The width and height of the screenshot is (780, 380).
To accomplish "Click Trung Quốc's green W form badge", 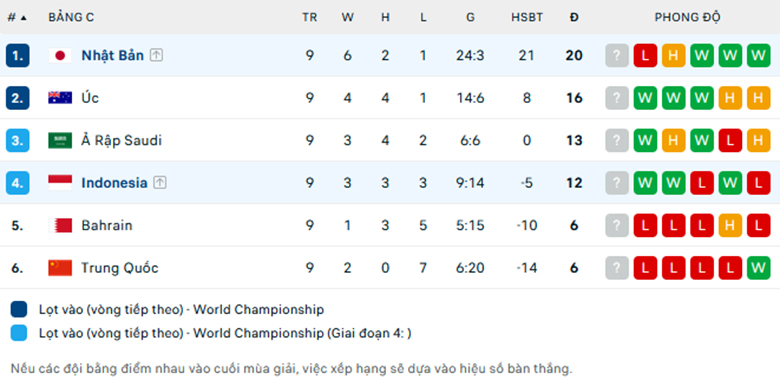I will click(x=758, y=268).
